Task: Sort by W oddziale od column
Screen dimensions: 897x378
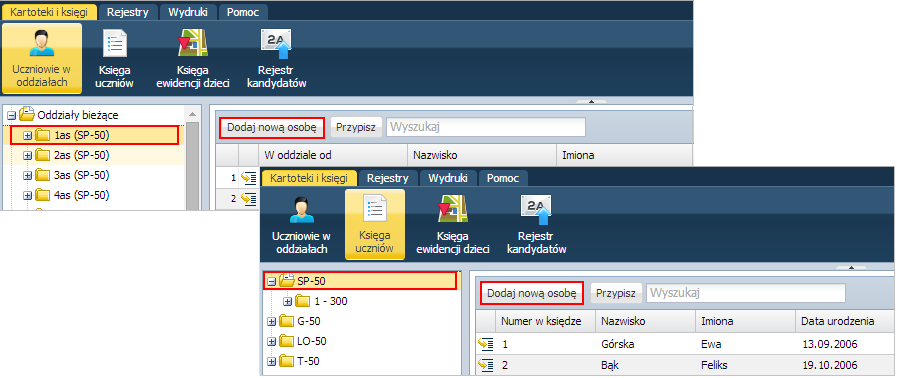Action: (332, 155)
